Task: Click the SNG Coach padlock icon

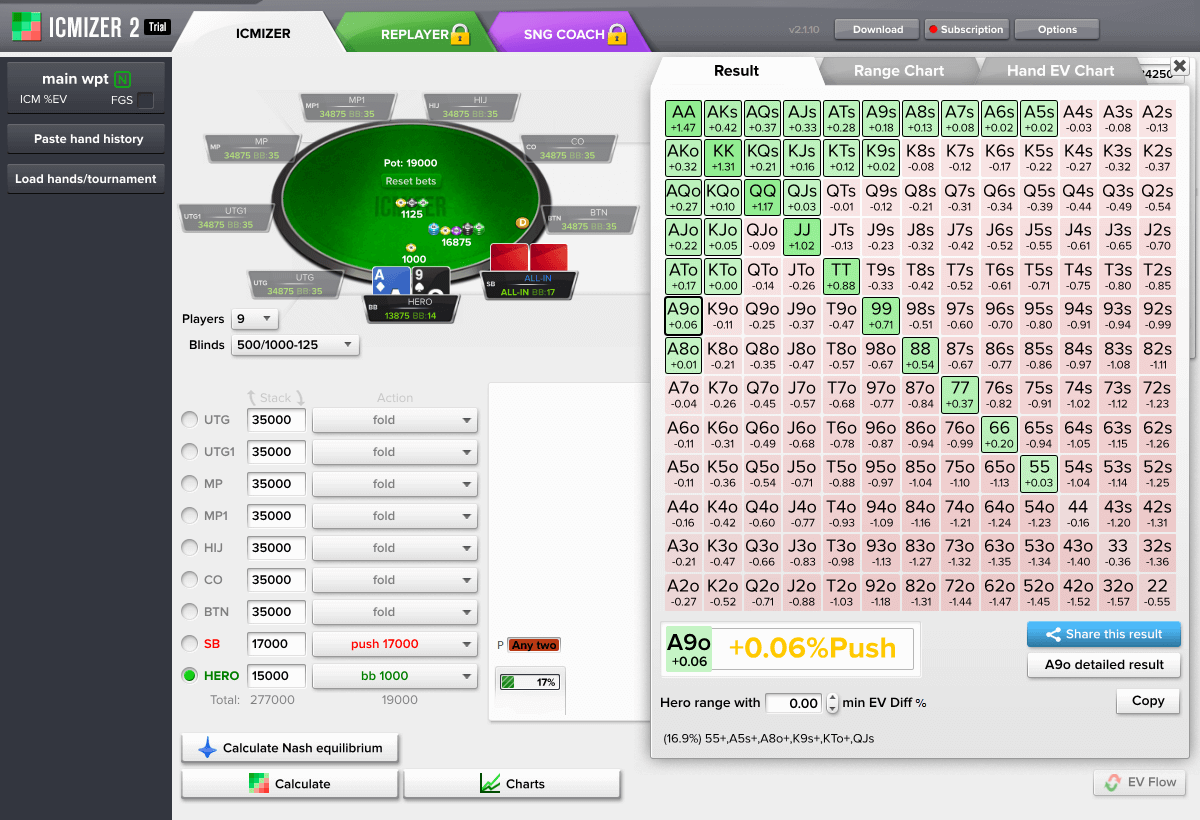Action: pos(617,35)
